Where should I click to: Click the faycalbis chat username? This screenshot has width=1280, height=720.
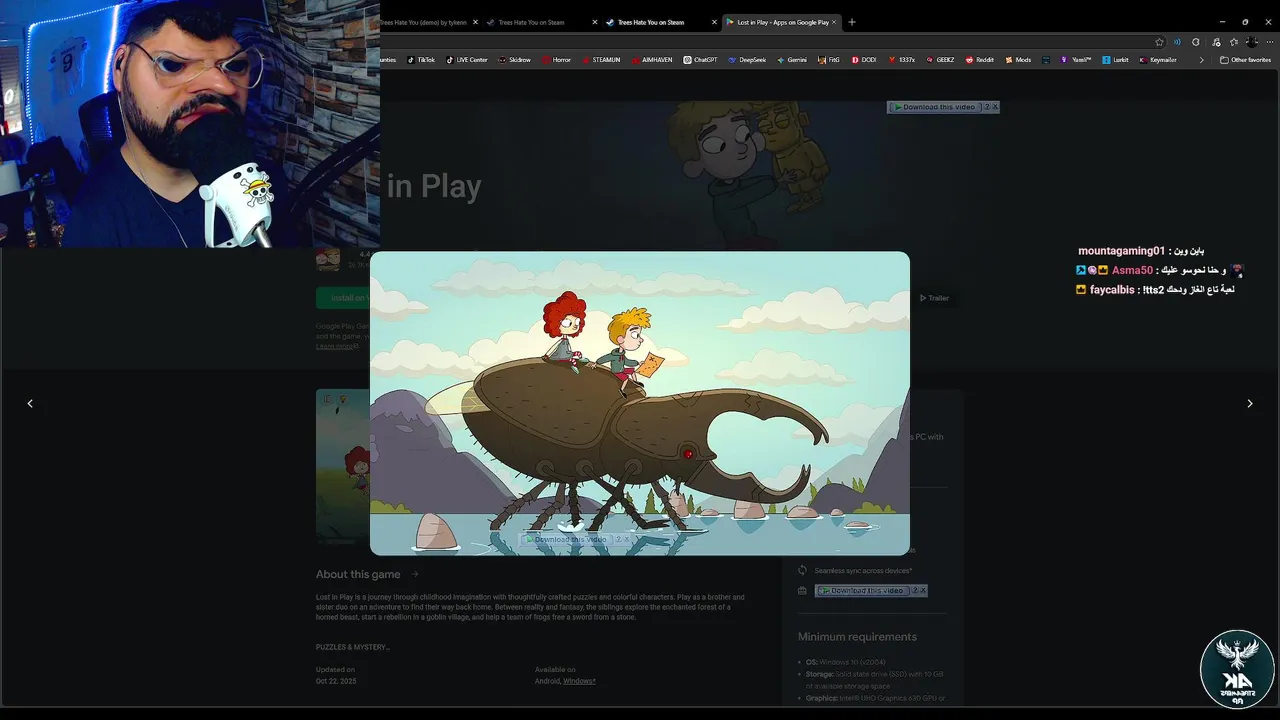click(x=1112, y=290)
